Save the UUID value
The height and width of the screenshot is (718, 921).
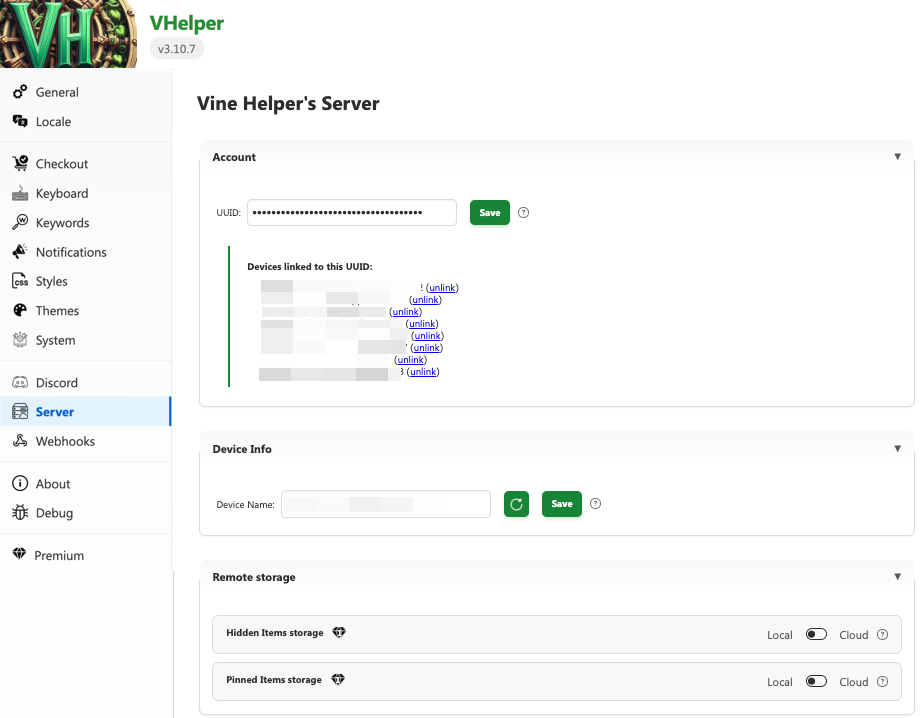(490, 213)
